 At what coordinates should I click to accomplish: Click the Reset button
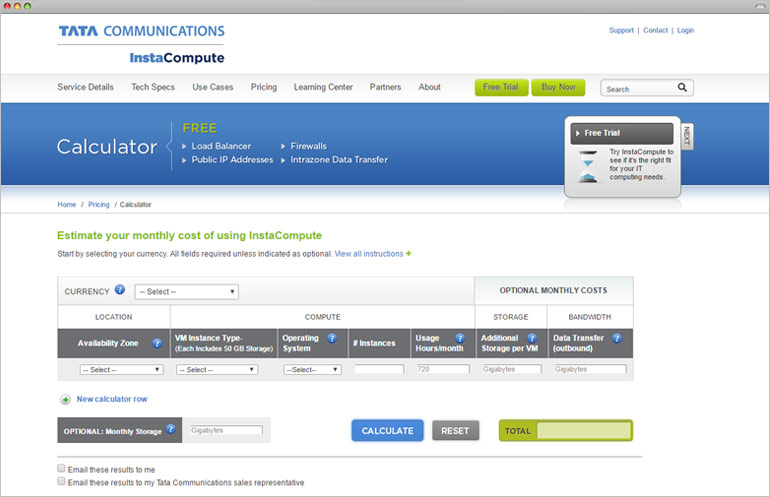pyautogui.click(x=455, y=431)
